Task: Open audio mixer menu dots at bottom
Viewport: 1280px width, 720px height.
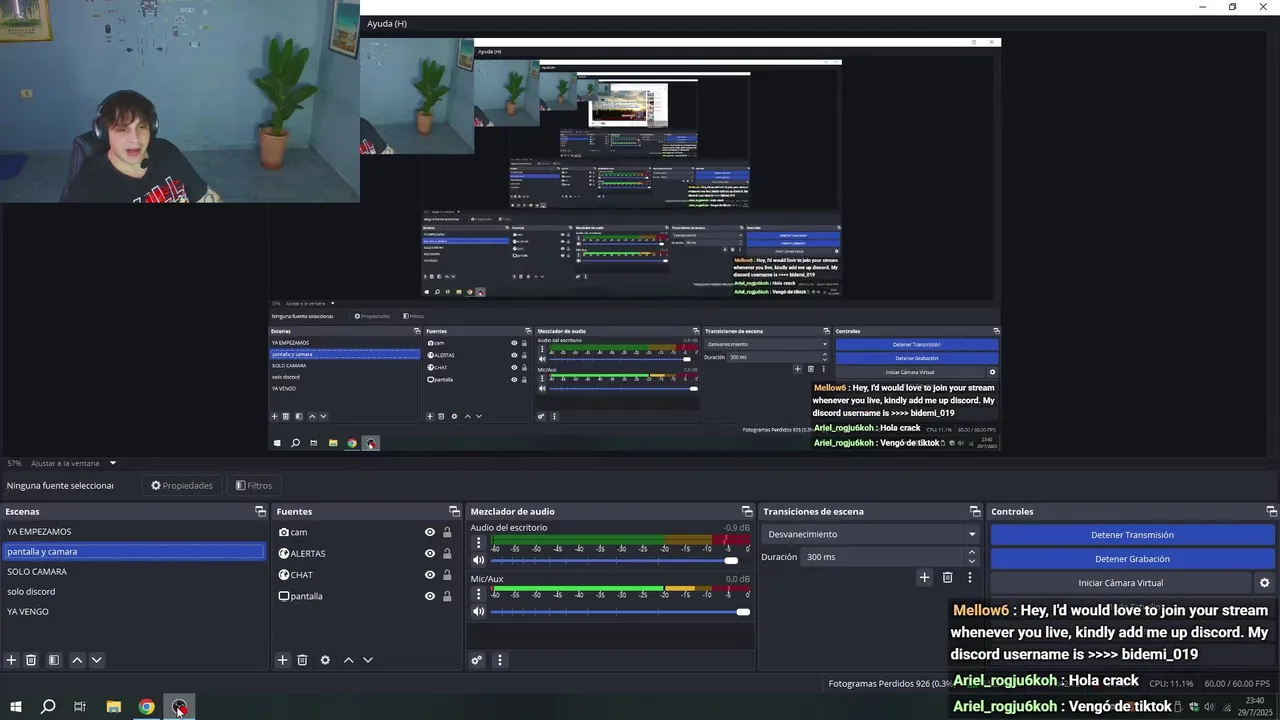Action: [500, 660]
